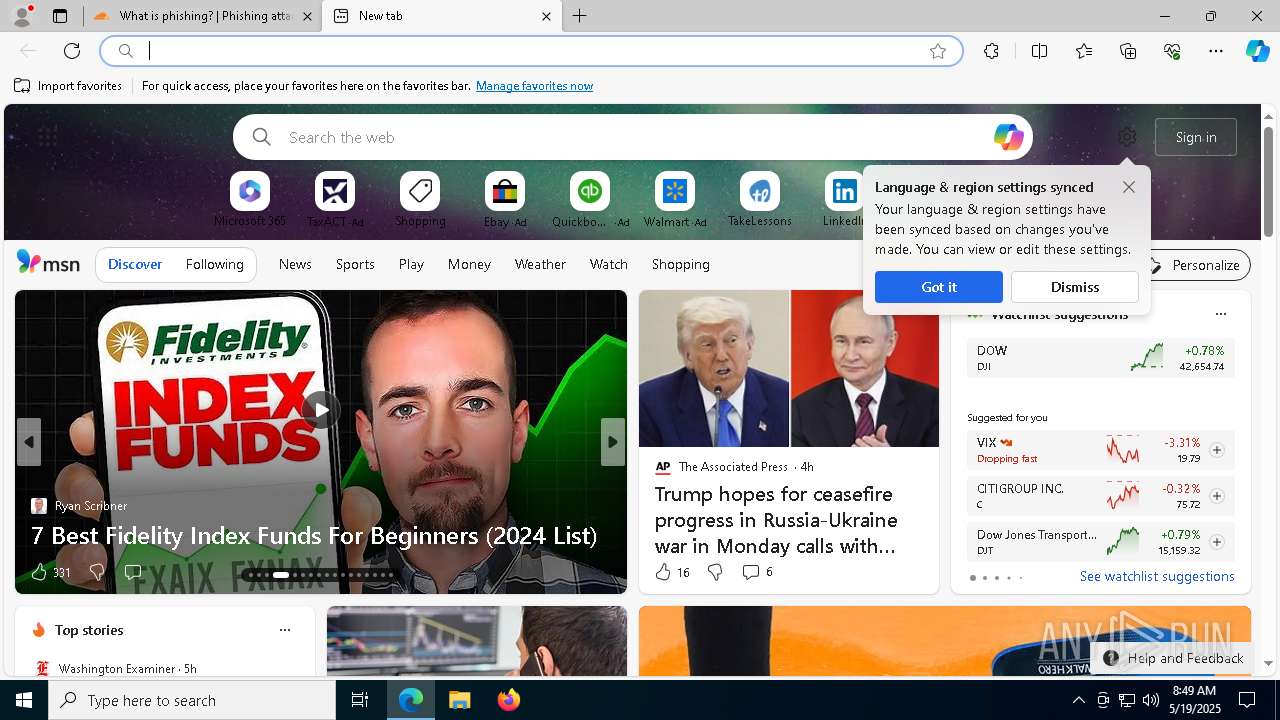The width and height of the screenshot is (1280, 720).
Task: Switch to the Discover tab
Action: tap(135, 265)
